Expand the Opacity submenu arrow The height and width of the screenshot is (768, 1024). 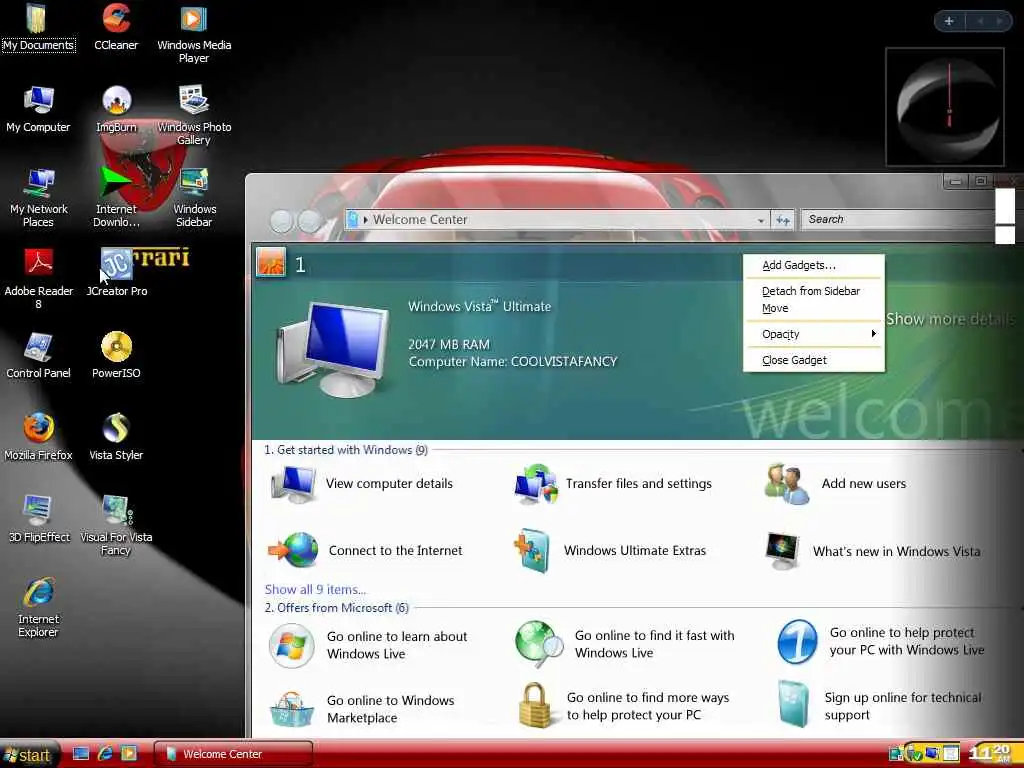873,334
